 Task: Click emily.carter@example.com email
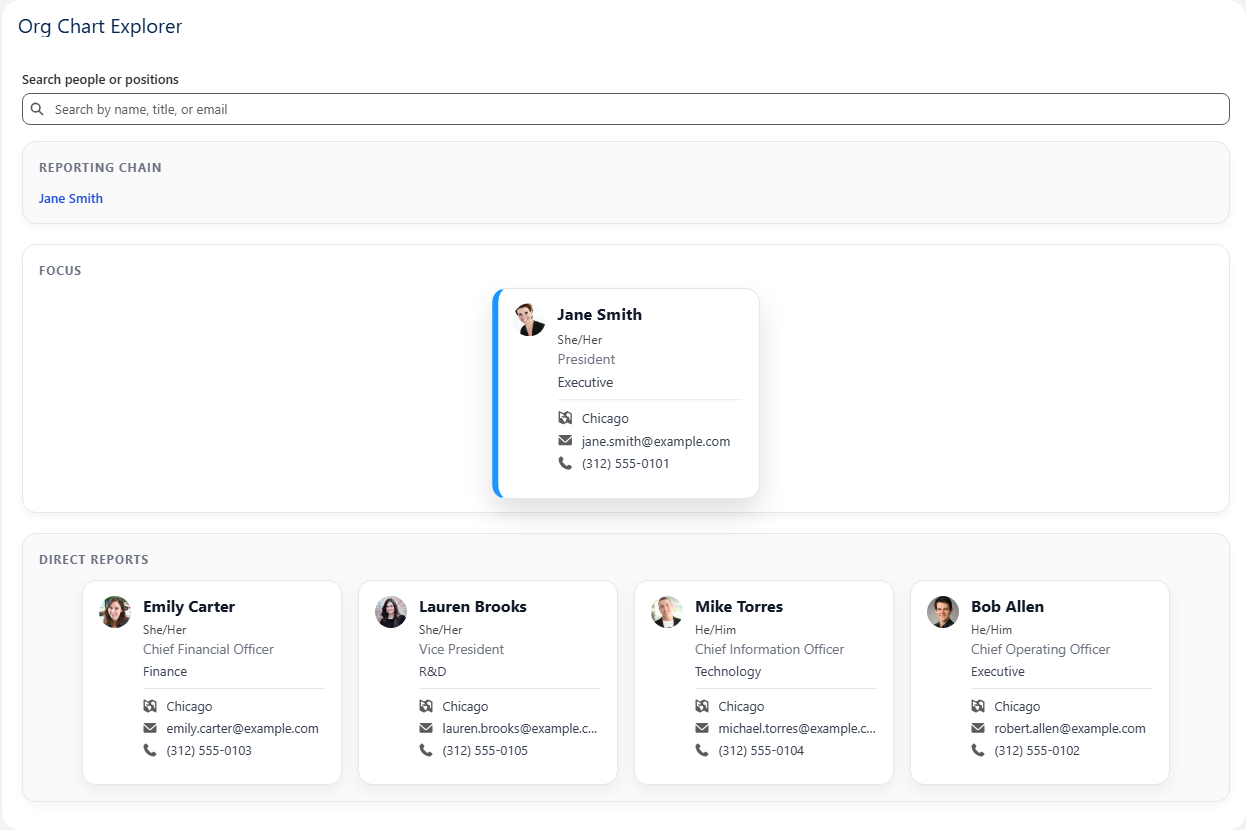point(243,728)
